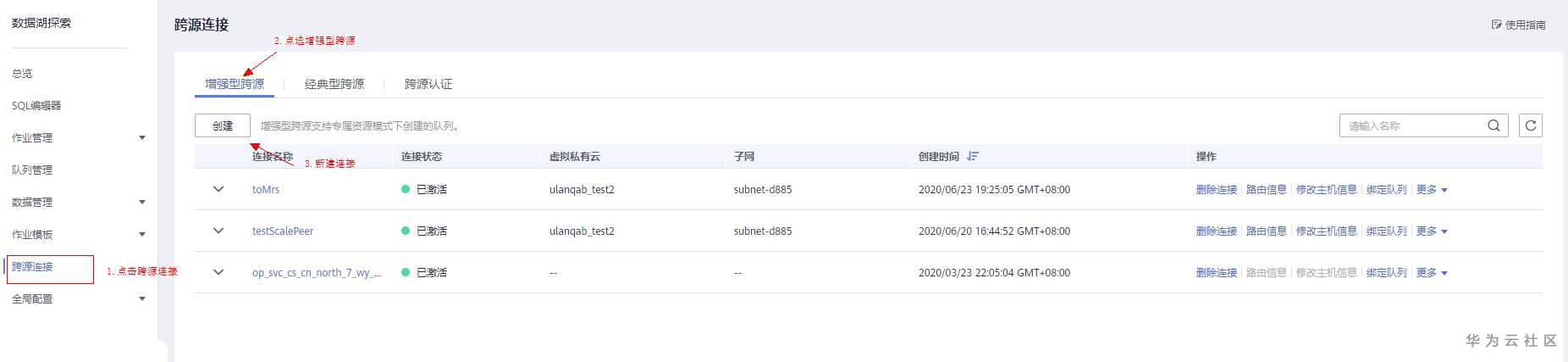
Task: Open SQL编辑器 in the sidebar
Action: (36, 105)
